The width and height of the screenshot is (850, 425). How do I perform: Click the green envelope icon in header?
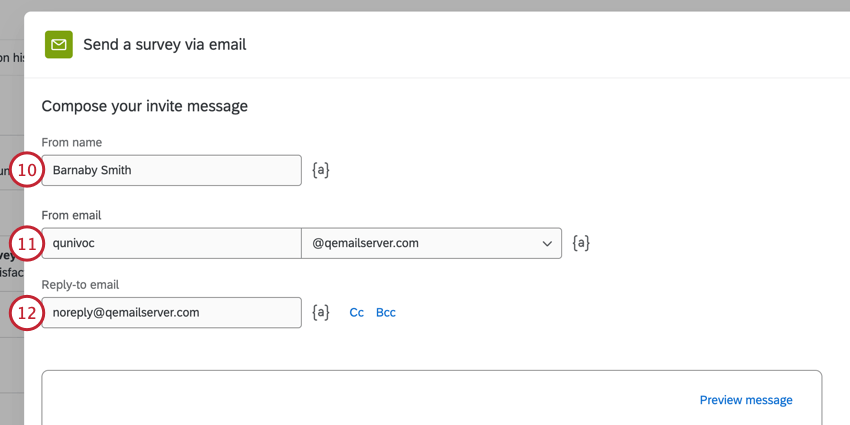[x=59, y=44]
